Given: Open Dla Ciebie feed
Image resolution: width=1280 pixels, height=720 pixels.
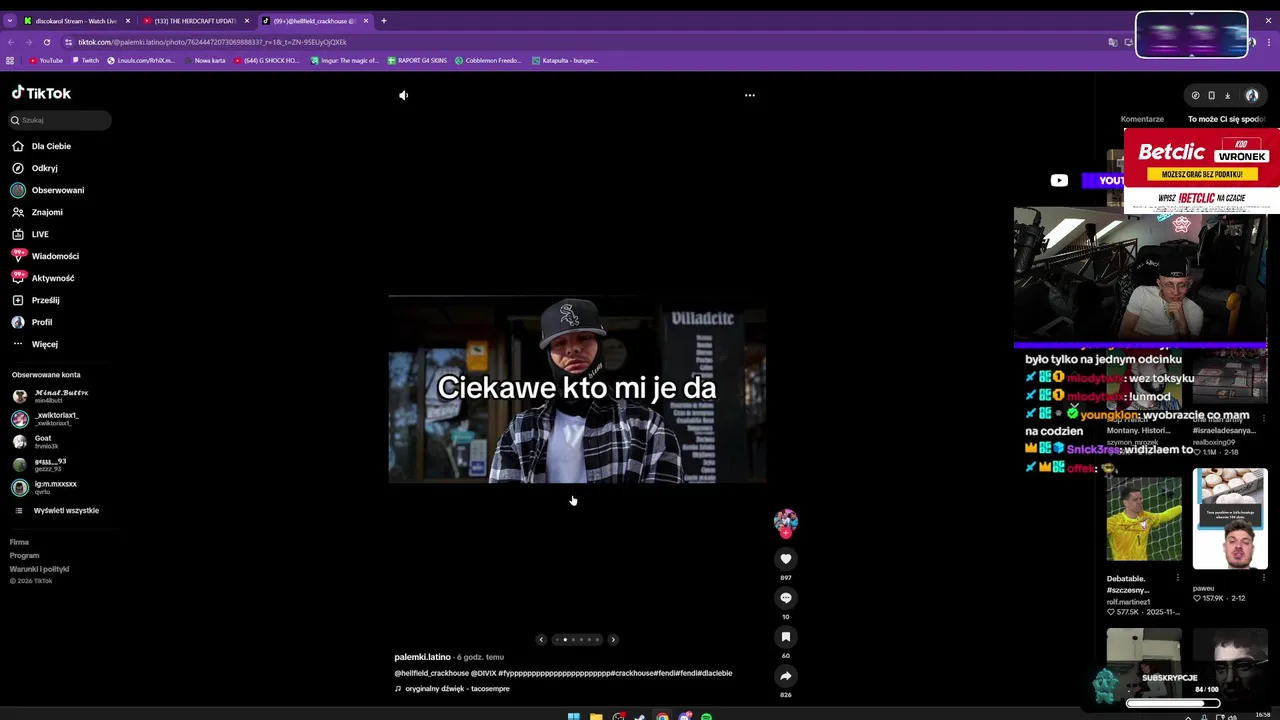Looking at the screenshot, I should coord(51,146).
